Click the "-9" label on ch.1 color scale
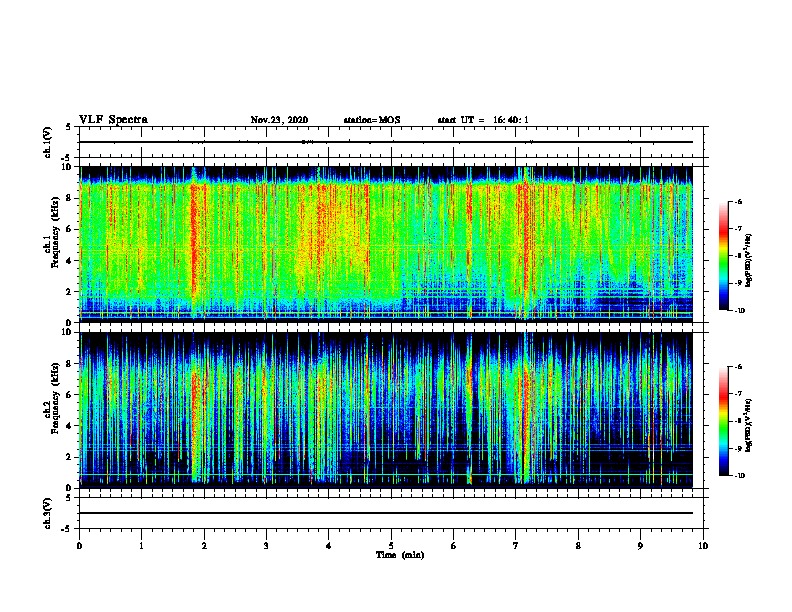This screenshot has width=792, height=612. (738, 283)
